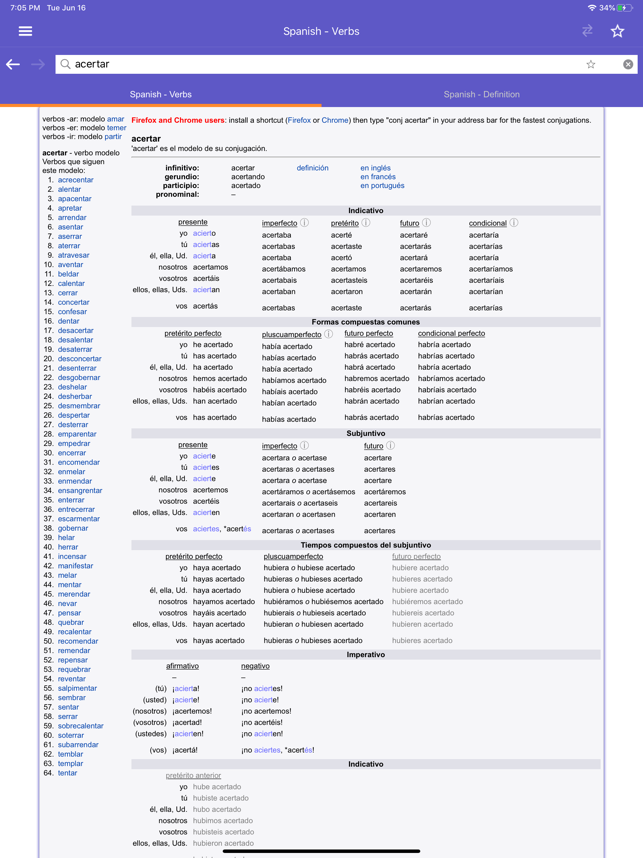Open info icon next to subjuntivo imperfecto

tap(305, 445)
